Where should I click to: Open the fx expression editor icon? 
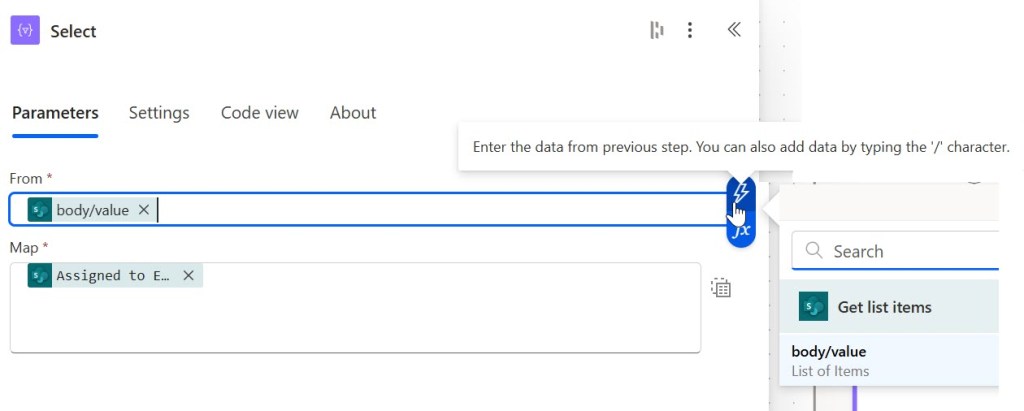[x=741, y=230]
